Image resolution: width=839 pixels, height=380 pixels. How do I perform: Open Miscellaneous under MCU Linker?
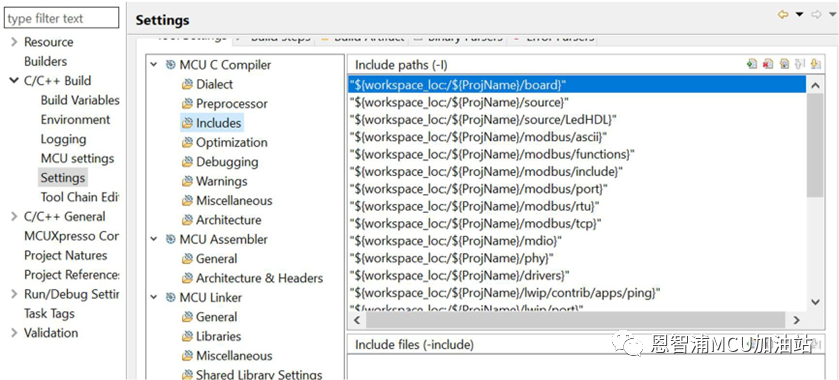[234, 356]
